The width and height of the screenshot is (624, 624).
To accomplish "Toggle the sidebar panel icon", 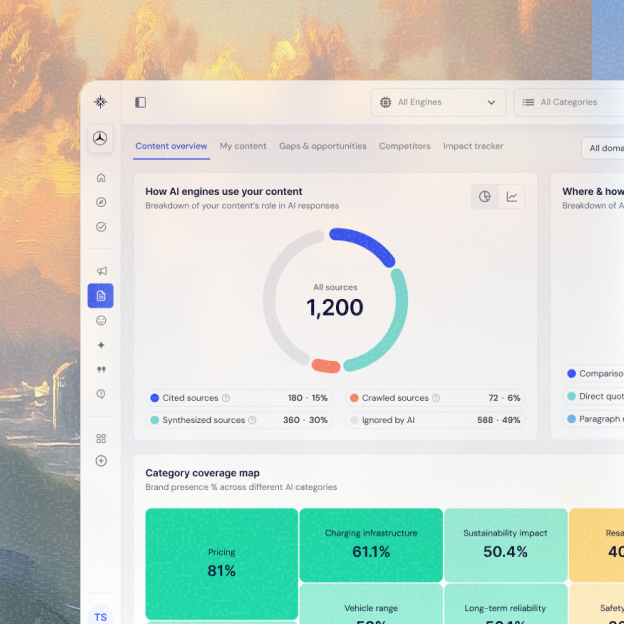I will pyautogui.click(x=140, y=102).
